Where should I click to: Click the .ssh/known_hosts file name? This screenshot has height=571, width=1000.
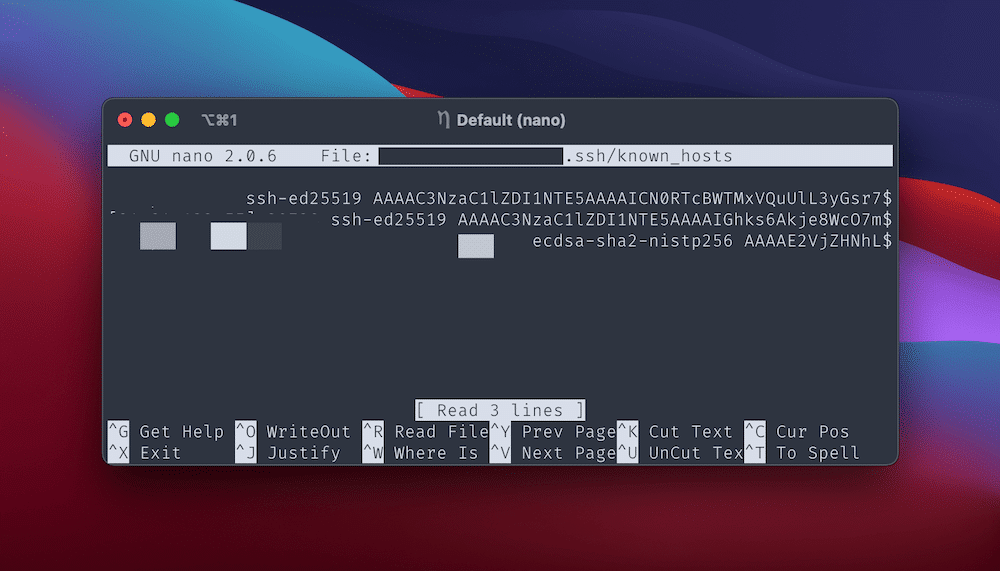(x=649, y=156)
